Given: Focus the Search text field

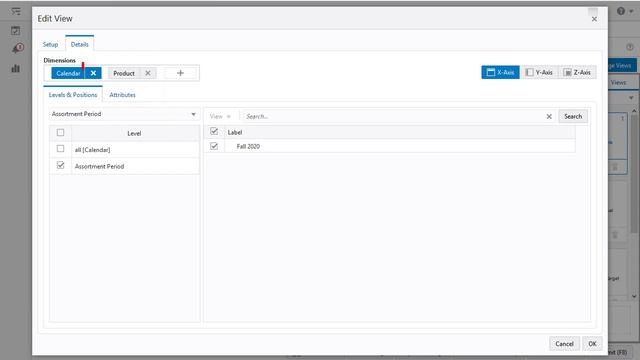Looking at the screenshot, I should (x=394, y=116).
